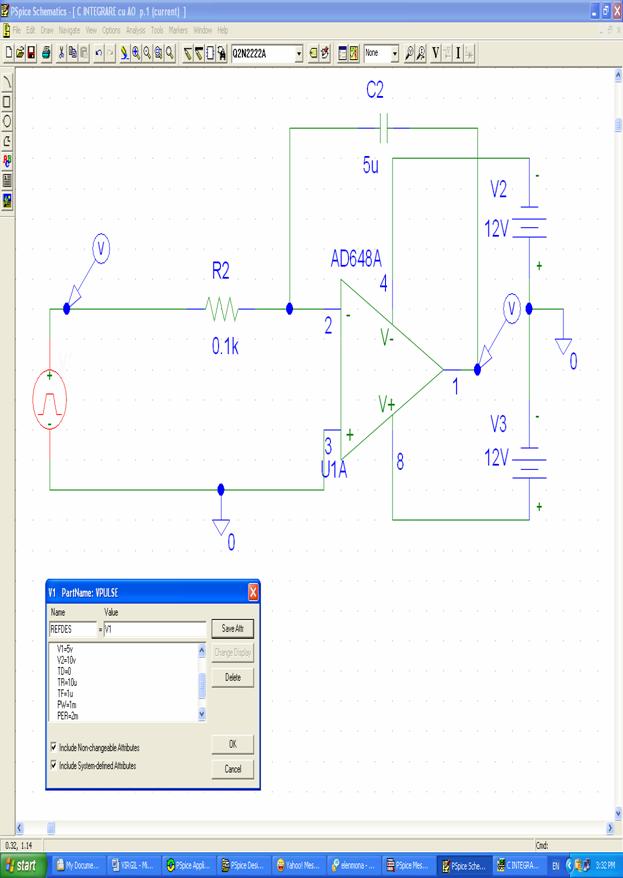
Task: Toggle Include System-defined Attributes checkbox
Action: (54, 765)
